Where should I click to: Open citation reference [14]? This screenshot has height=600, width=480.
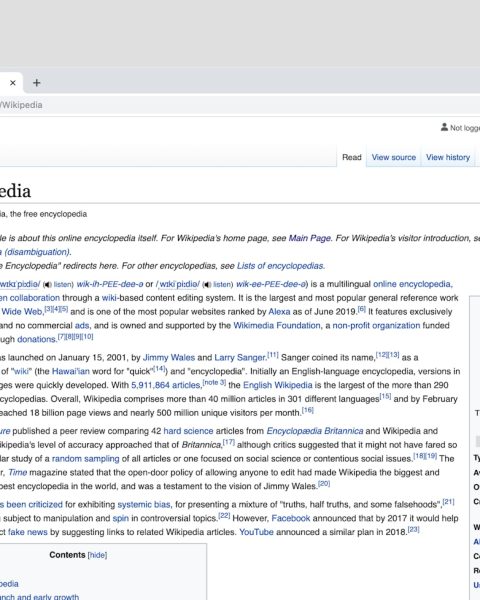click(x=159, y=368)
